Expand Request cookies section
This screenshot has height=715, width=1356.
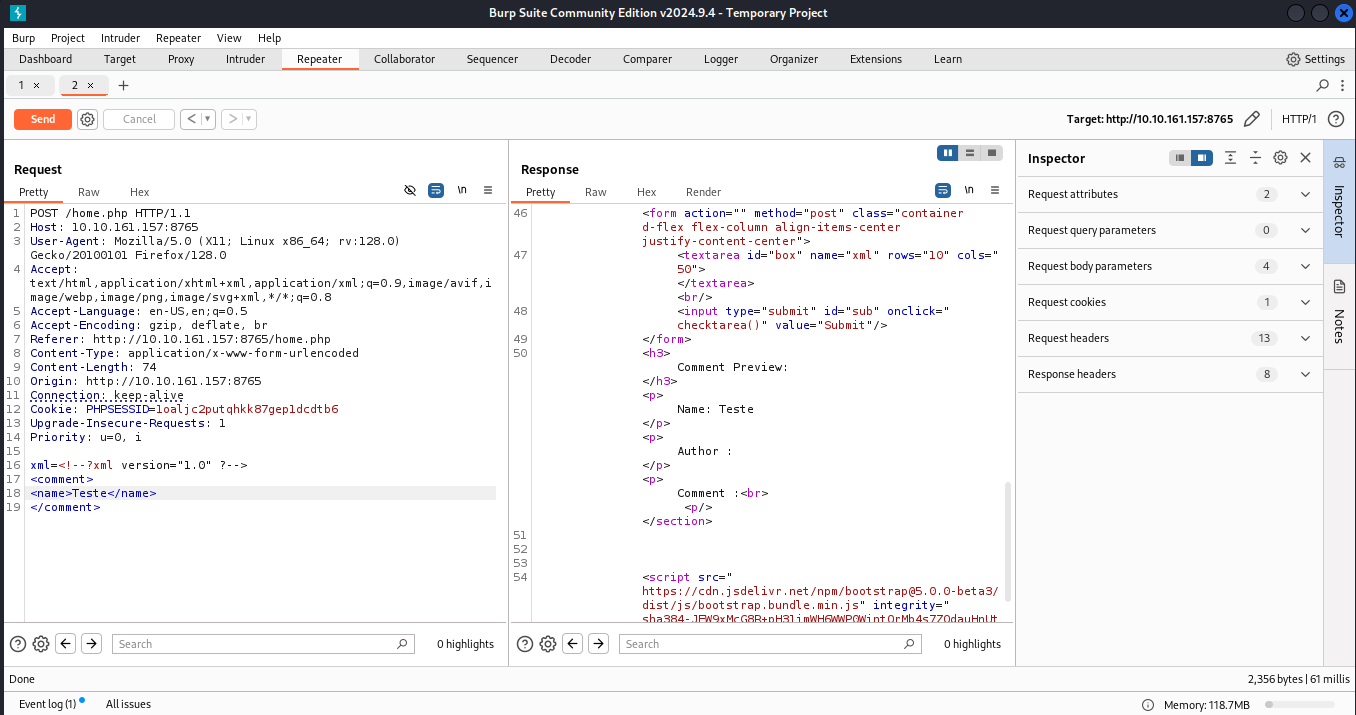point(1170,302)
